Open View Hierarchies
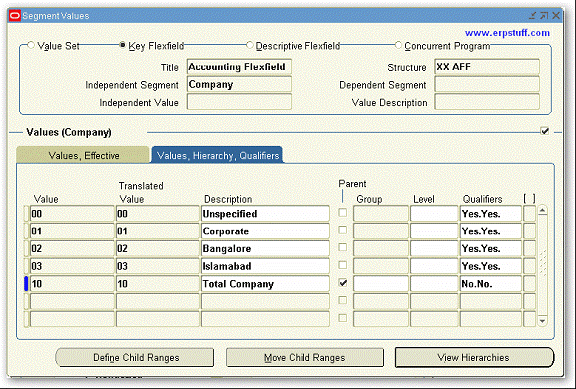Screen dimensions: 576x389 coord(474,357)
